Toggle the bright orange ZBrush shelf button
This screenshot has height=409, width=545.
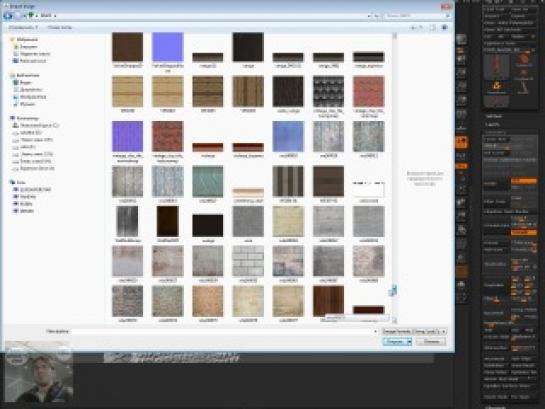click(462, 142)
